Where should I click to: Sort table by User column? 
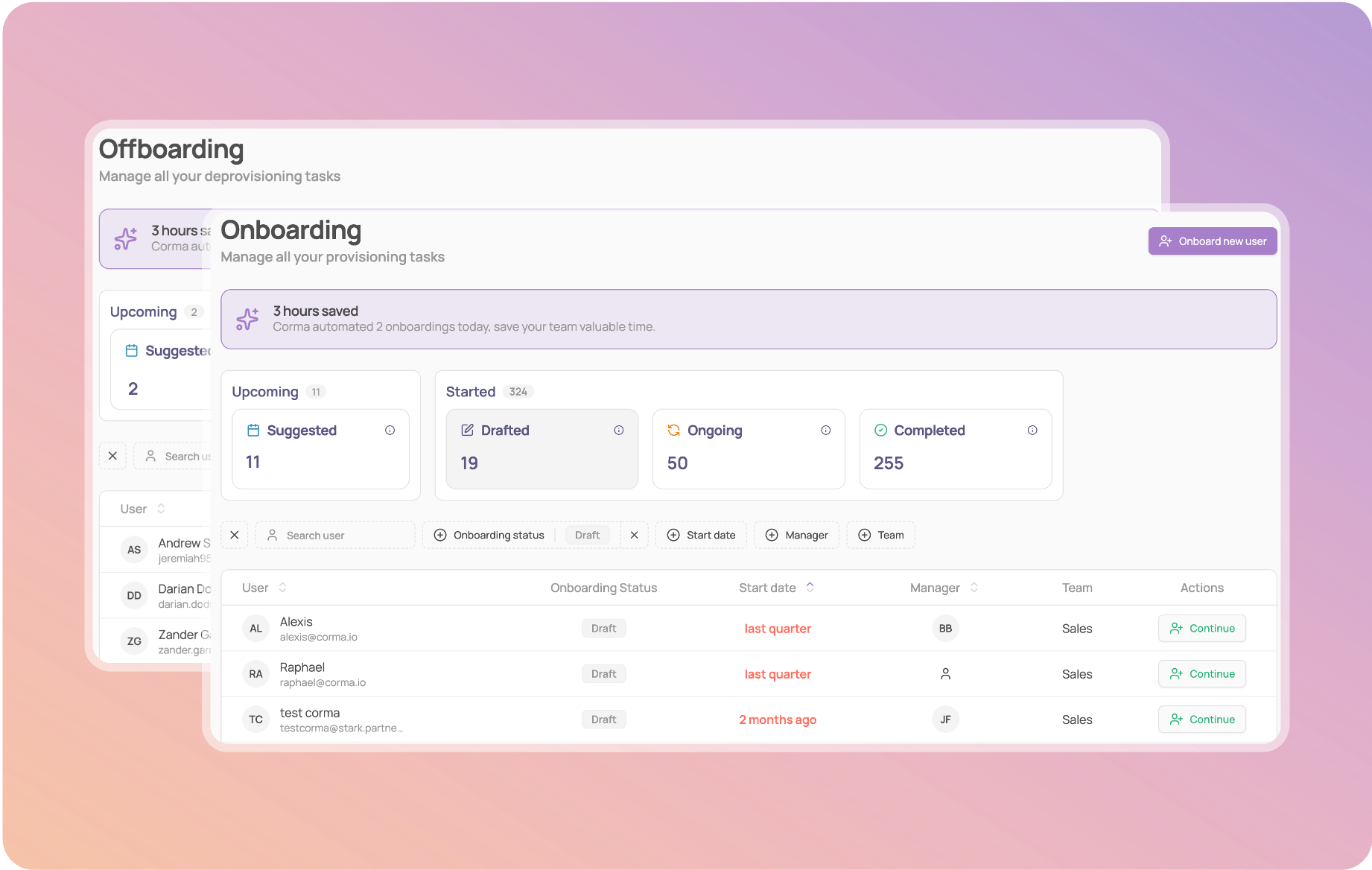click(282, 588)
